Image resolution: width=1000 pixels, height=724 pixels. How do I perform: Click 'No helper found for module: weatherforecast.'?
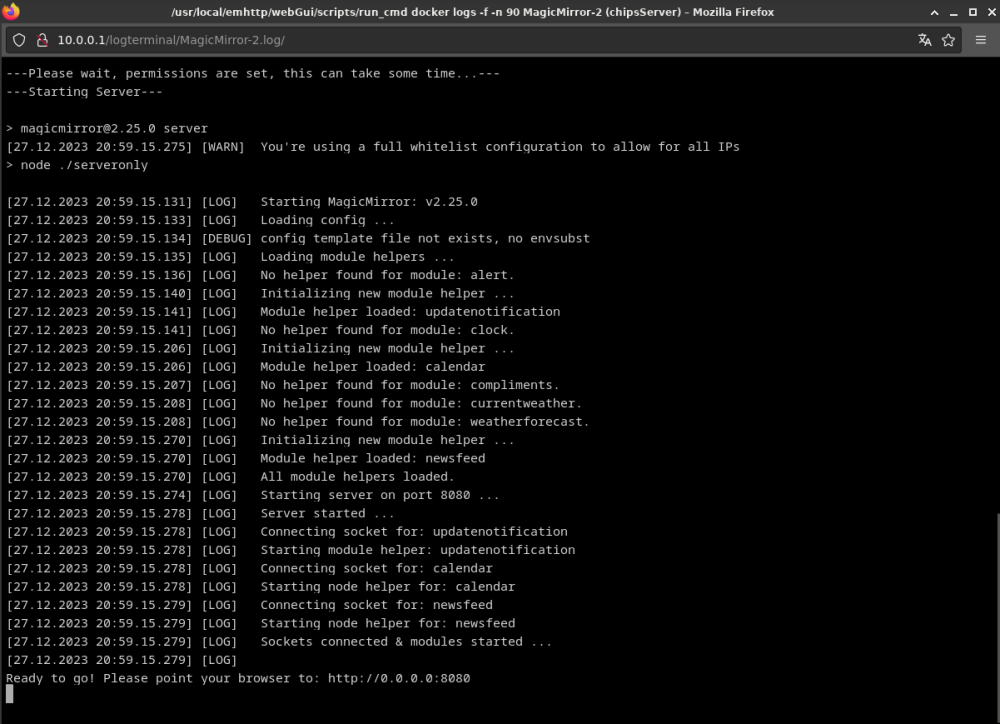point(425,422)
